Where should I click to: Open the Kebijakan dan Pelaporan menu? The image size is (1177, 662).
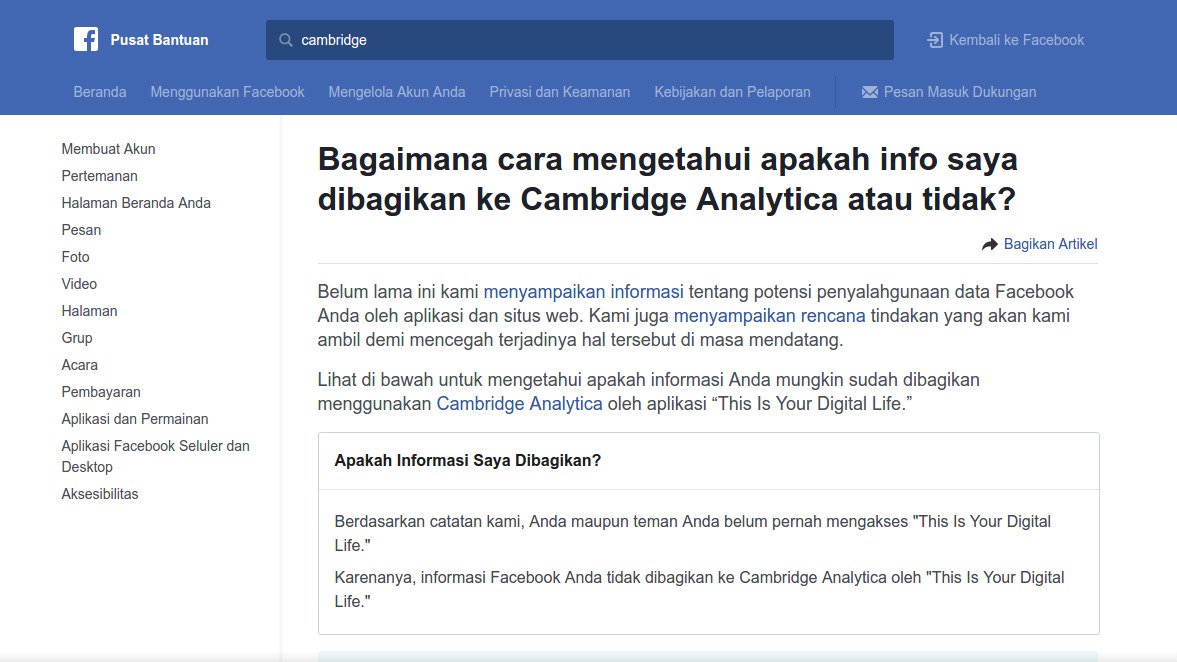tap(732, 92)
